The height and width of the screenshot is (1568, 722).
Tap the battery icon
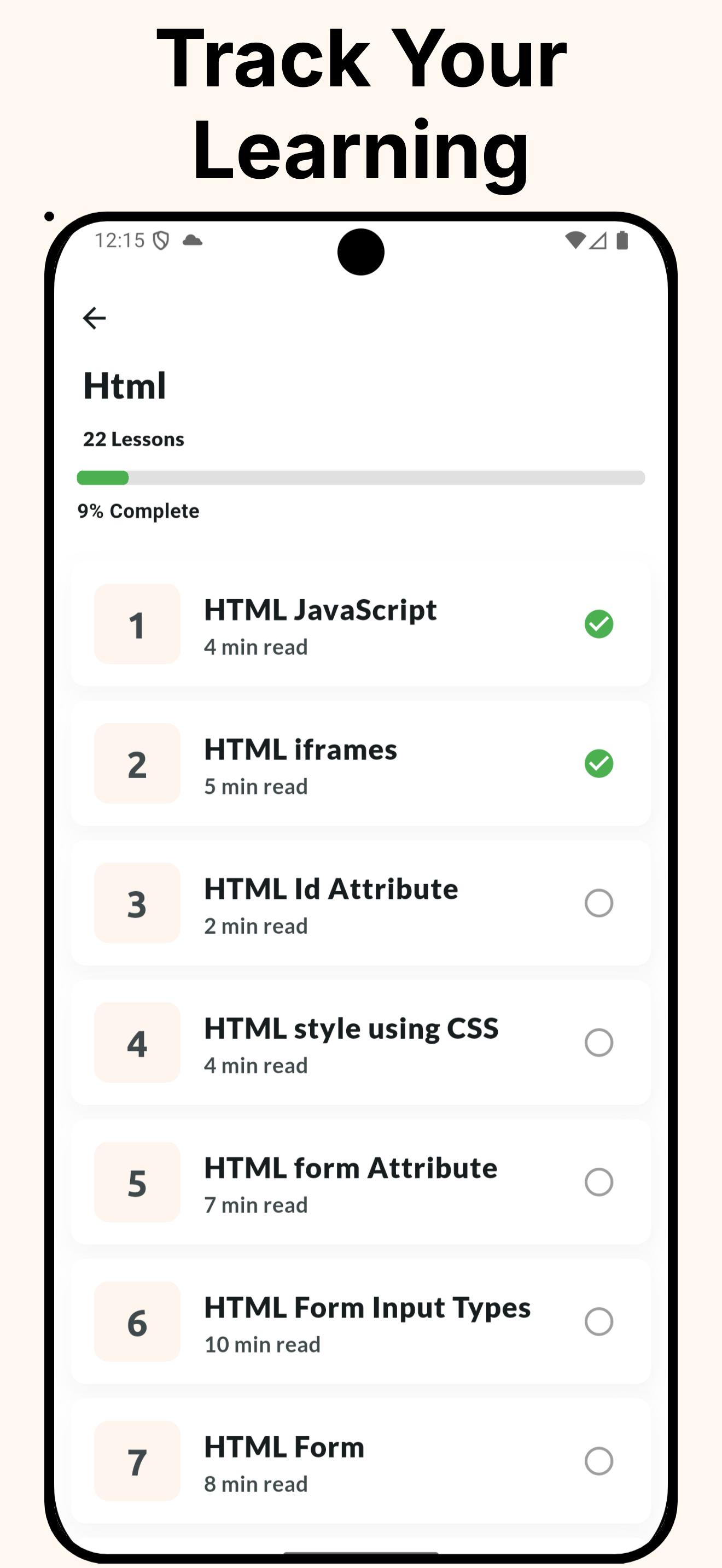[621, 241]
